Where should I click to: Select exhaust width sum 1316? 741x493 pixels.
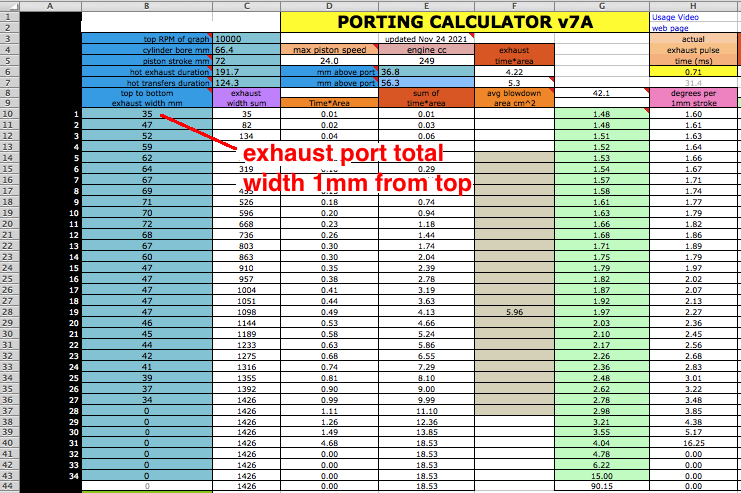(x=246, y=367)
